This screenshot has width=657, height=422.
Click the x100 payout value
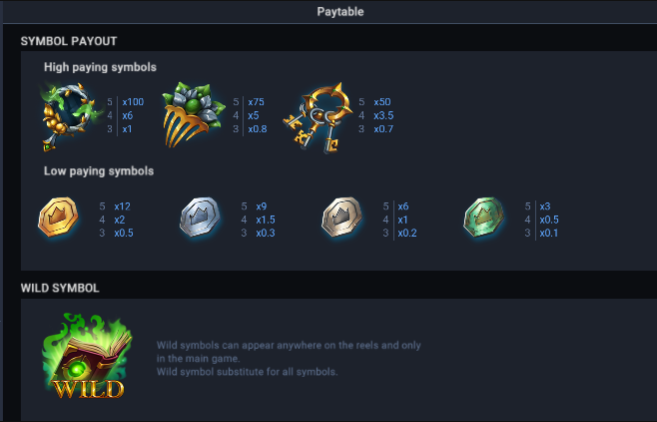(x=133, y=102)
